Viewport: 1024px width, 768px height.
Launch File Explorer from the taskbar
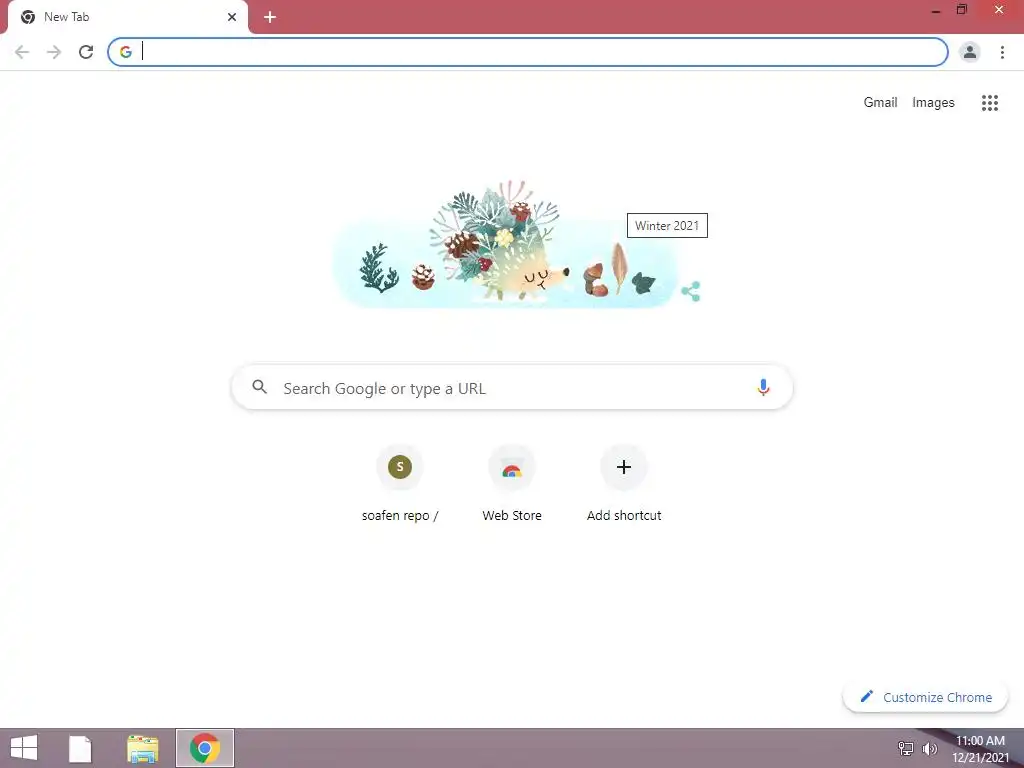point(142,749)
